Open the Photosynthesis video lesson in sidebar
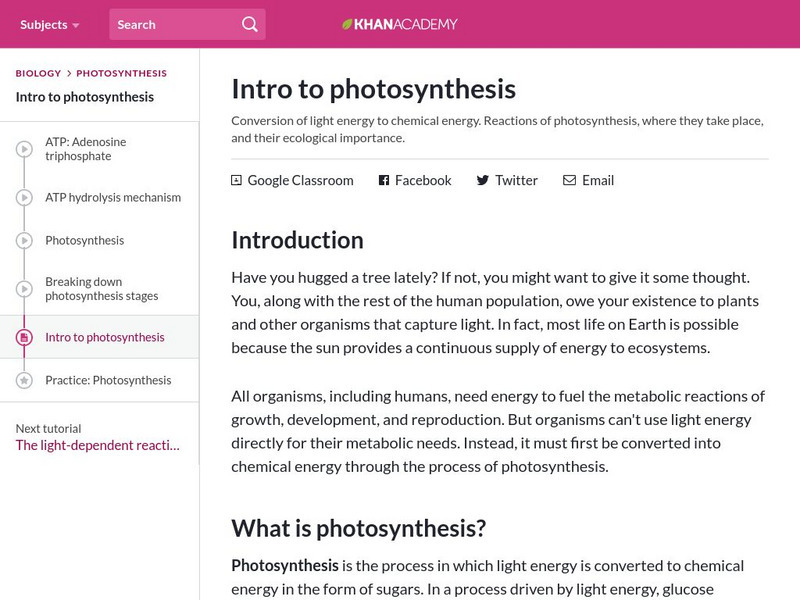800x600 pixels. [x=84, y=240]
